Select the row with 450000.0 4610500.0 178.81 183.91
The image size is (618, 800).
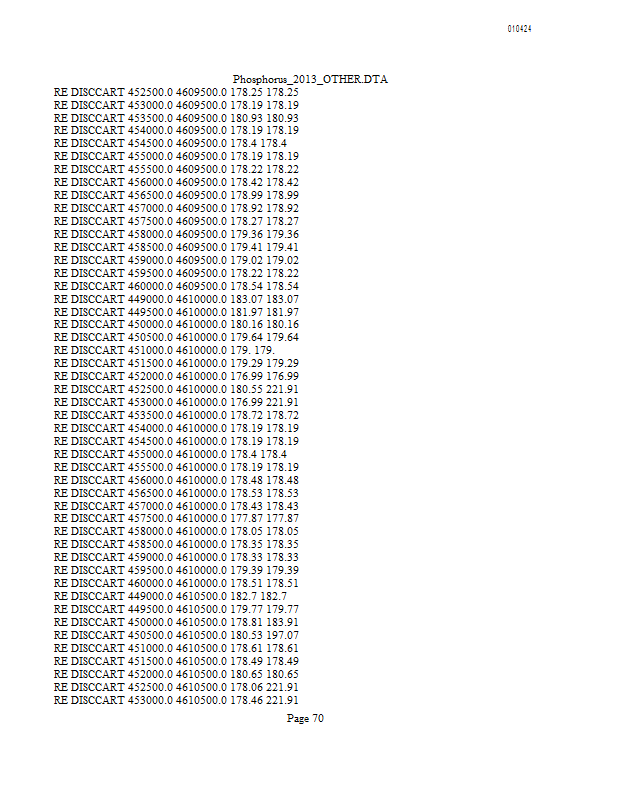tap(176, 622)
